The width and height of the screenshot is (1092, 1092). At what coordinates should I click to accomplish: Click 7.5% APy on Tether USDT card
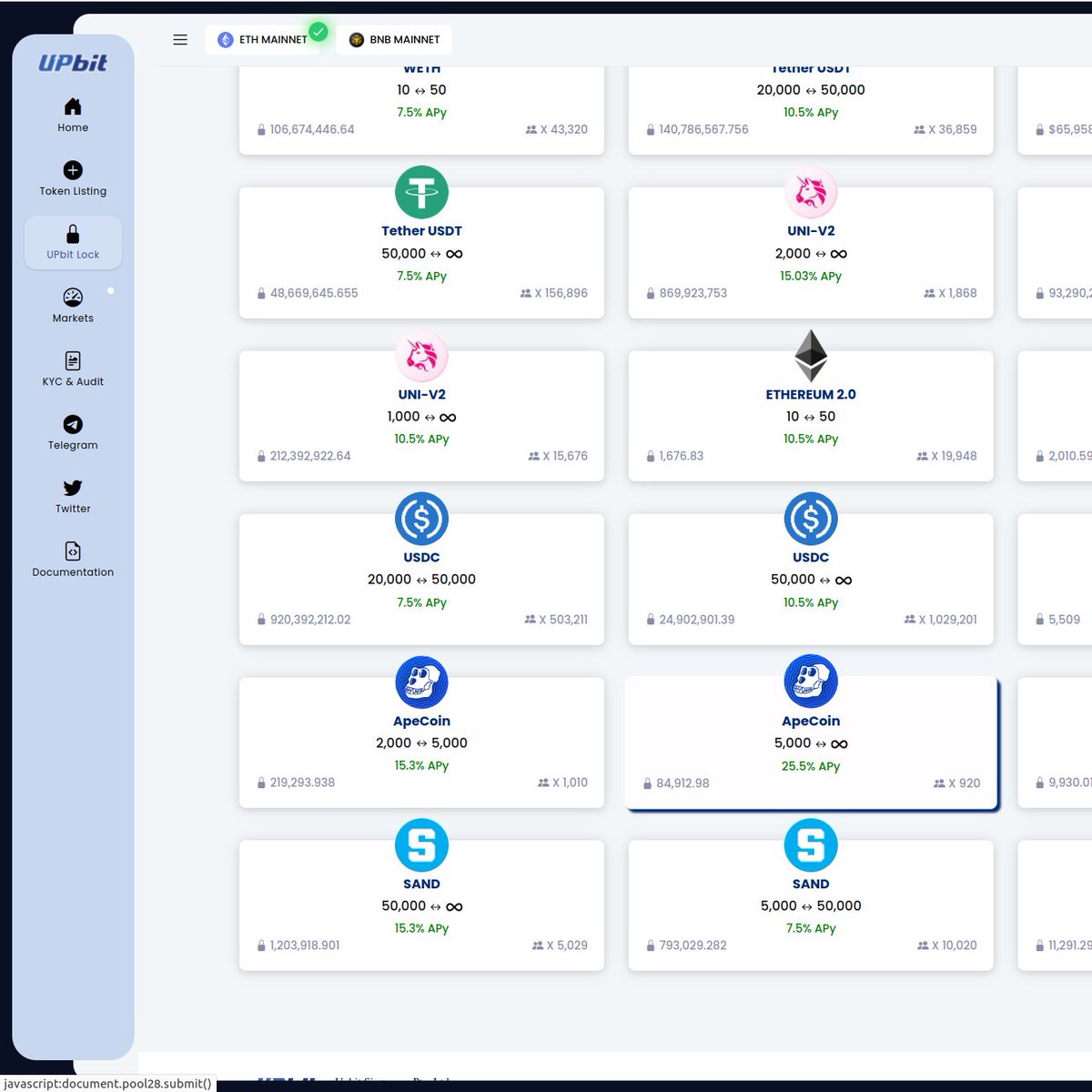[x=421, y=276]
